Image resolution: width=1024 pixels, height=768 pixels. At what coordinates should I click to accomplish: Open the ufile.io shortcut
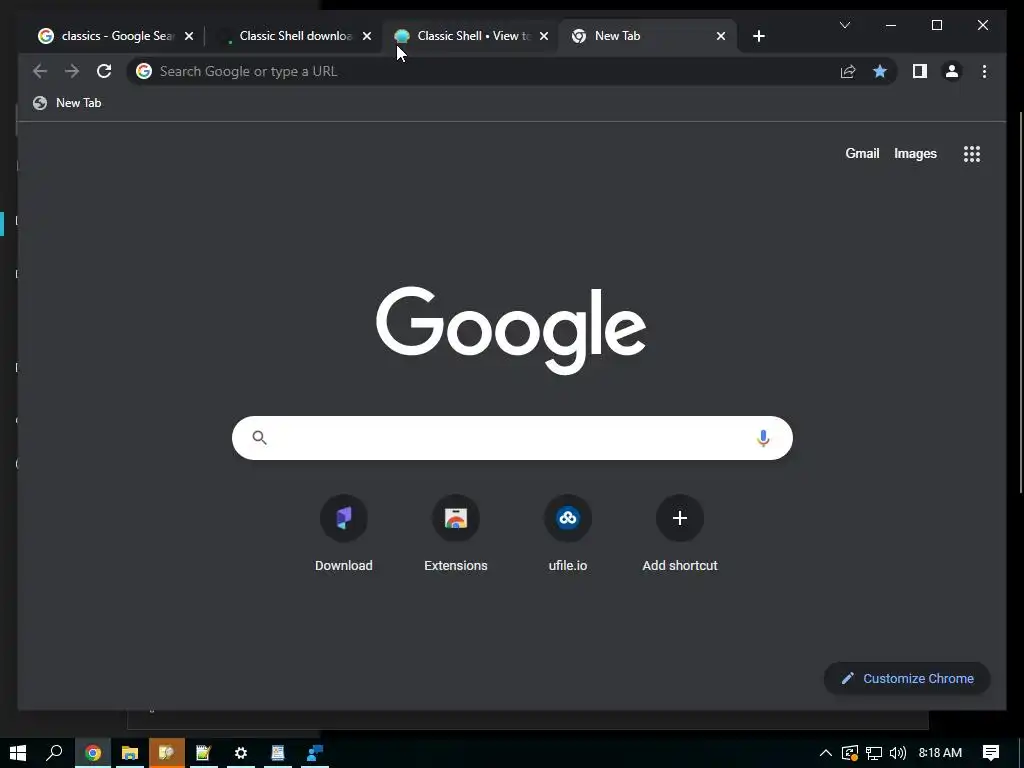click(x=568, y=534)
